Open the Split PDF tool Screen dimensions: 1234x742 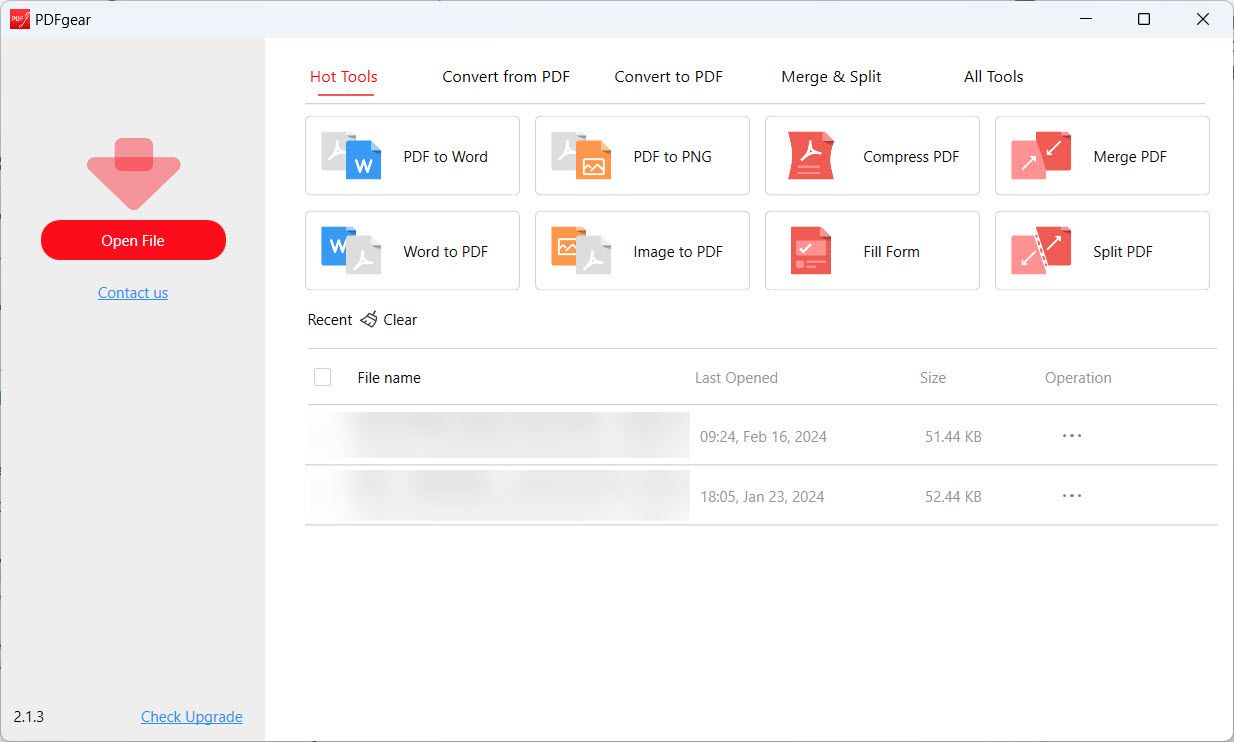click(x=1101, y=251)
